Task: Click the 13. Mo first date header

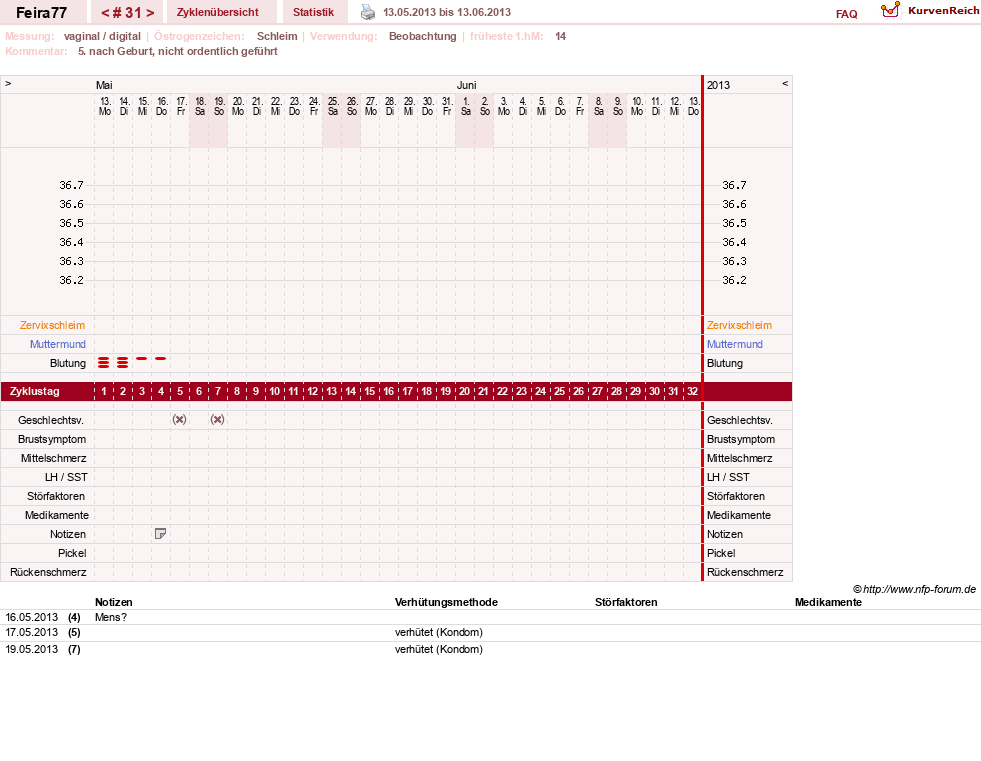Action: (104, 106)
